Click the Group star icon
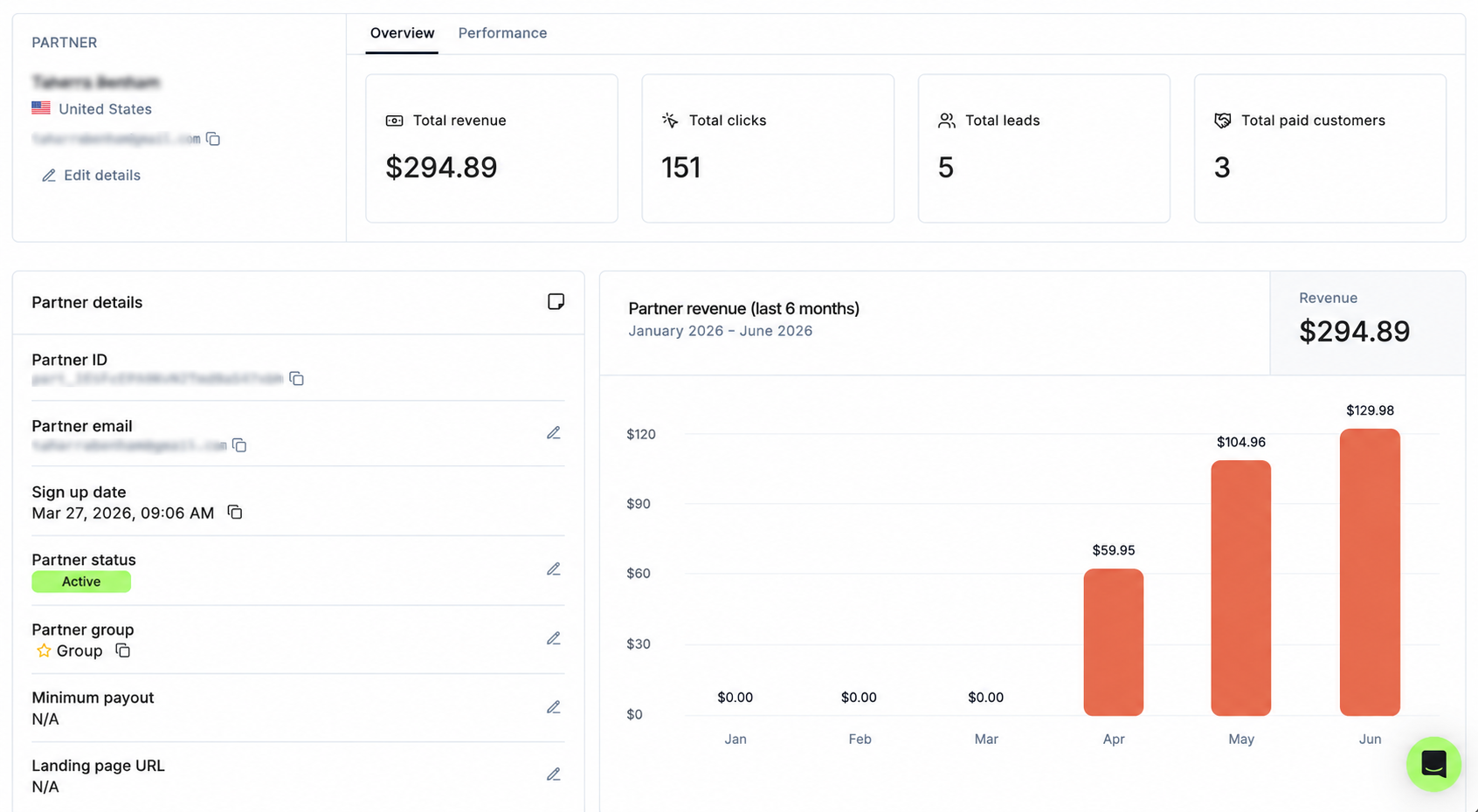Screen dimensions: 1478x812 point(44,650)
